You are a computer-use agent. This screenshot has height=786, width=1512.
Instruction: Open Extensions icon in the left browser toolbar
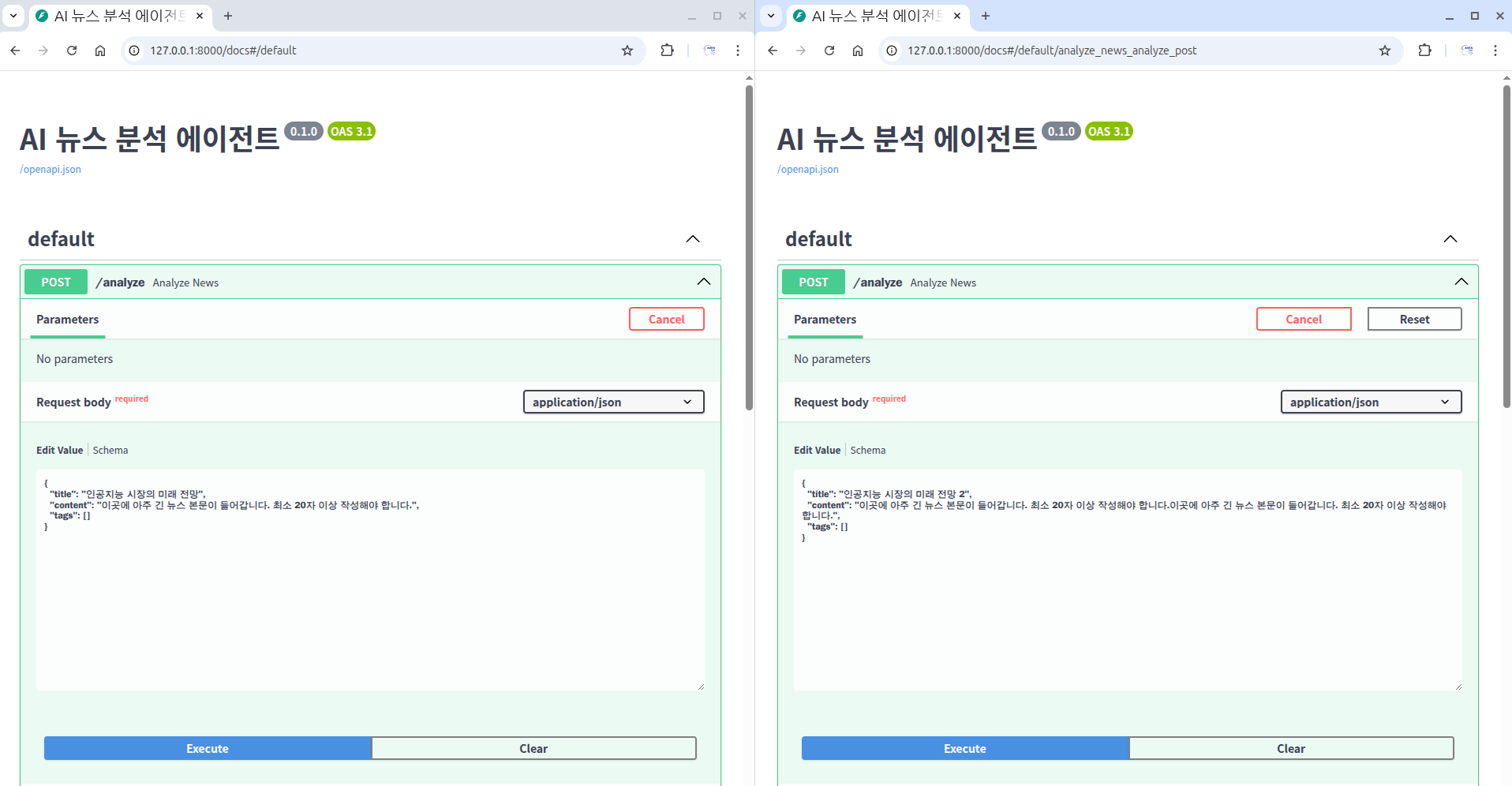click(667, 51)
